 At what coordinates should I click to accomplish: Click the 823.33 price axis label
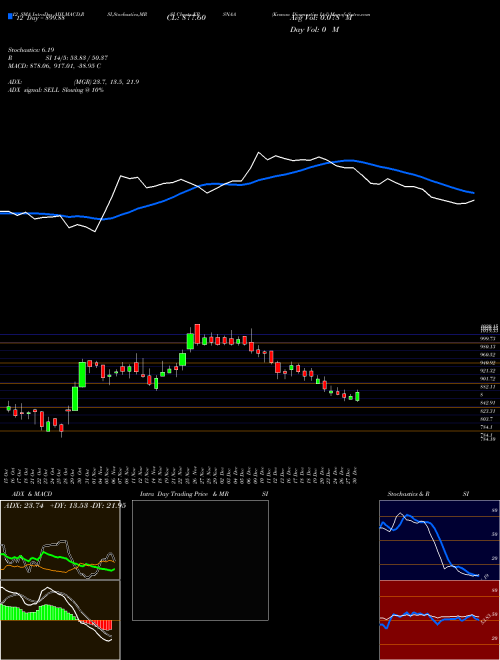tap(490, 411)
